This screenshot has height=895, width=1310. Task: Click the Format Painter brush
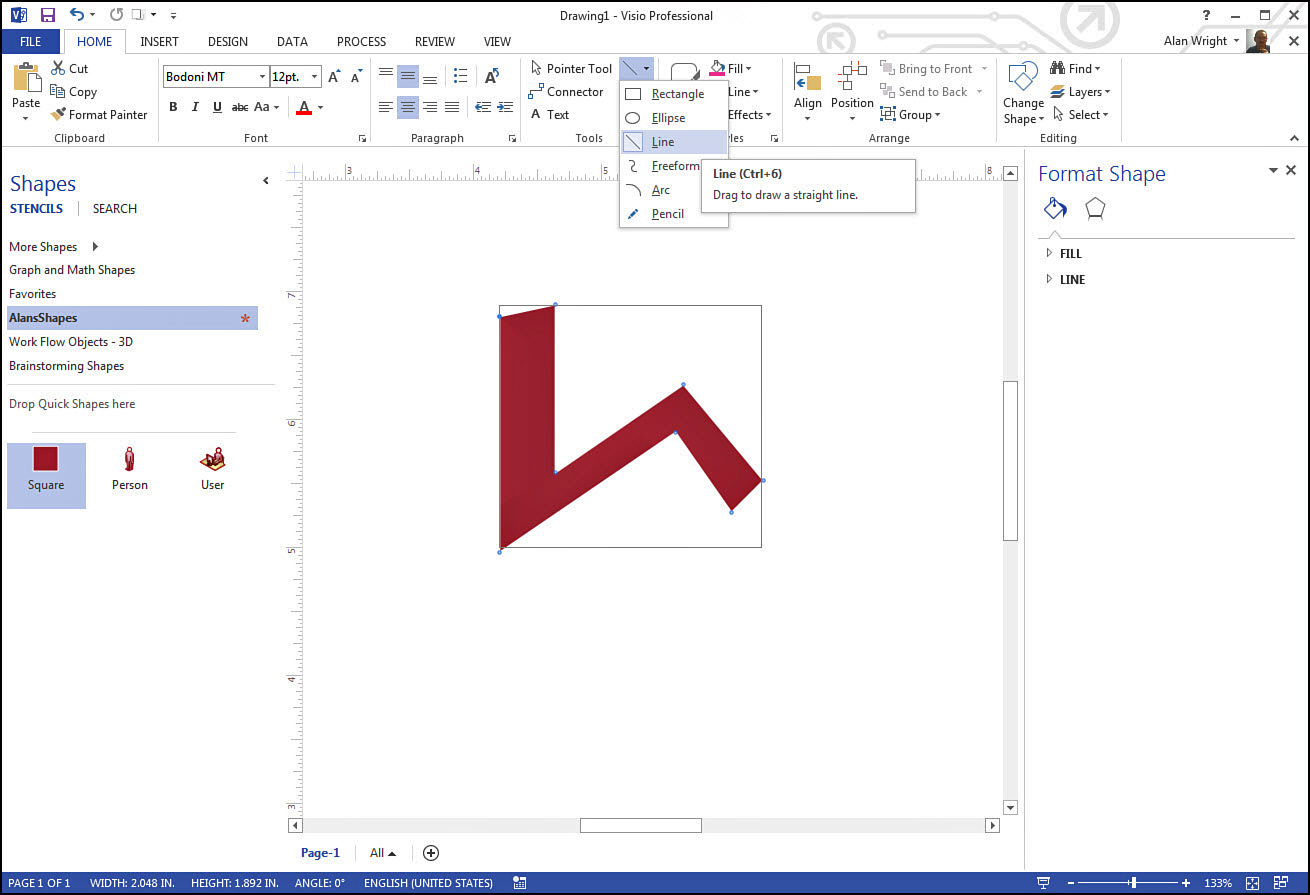(x=58, y=114)
